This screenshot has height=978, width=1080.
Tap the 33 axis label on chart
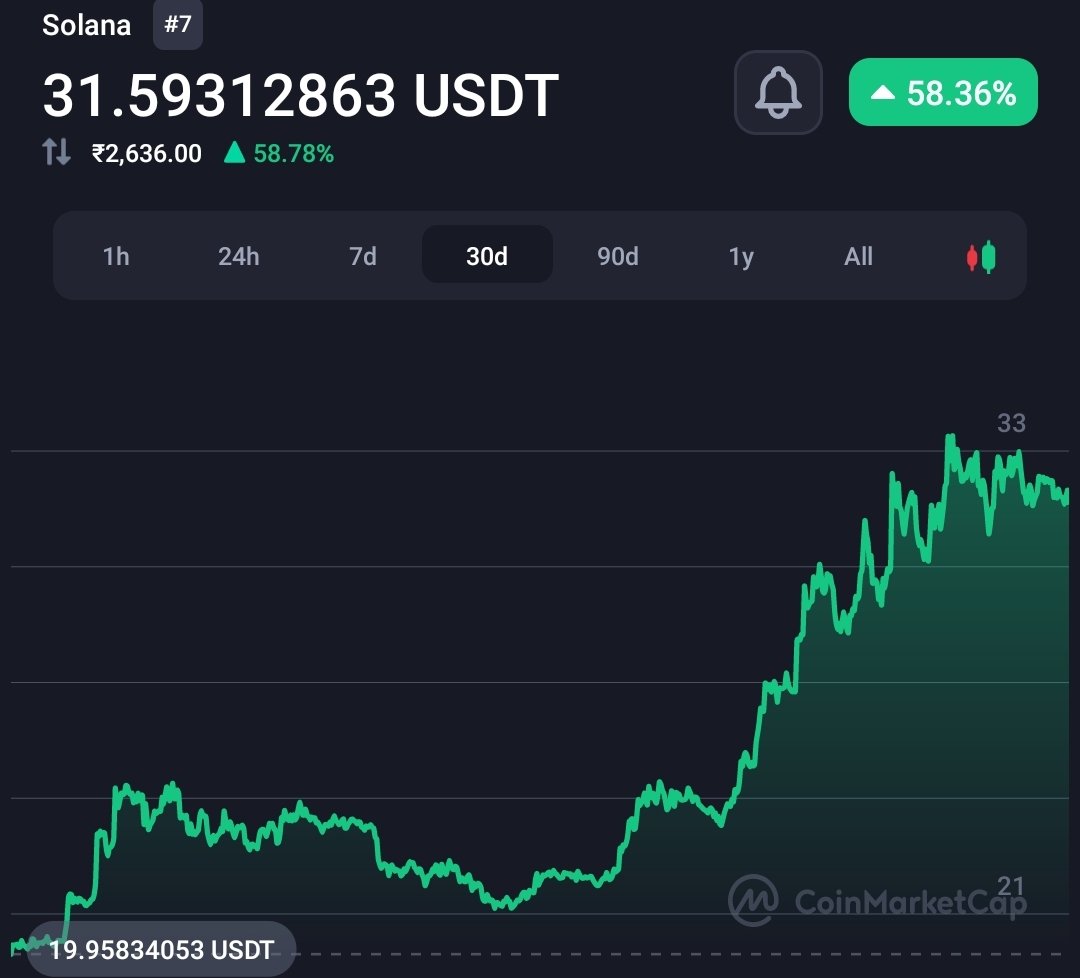1011,423
